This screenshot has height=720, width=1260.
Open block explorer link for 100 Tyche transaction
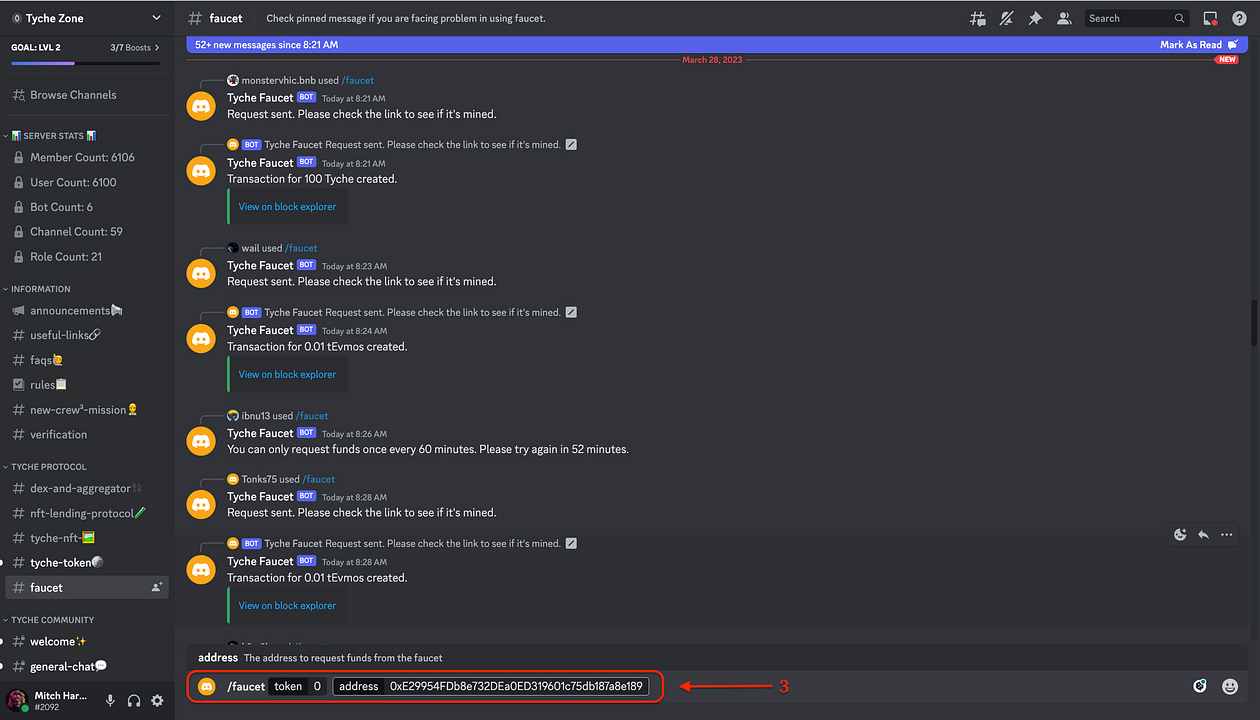[x=287, y=207]
